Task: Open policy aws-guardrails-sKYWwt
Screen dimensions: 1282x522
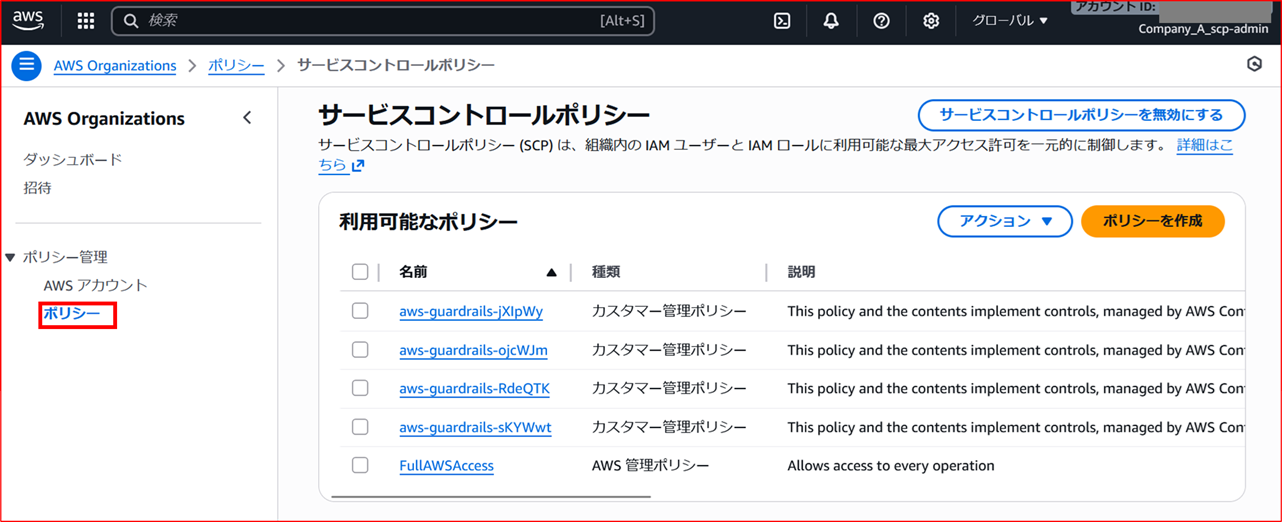Action: pyautogui.click(x=475, y=427)
